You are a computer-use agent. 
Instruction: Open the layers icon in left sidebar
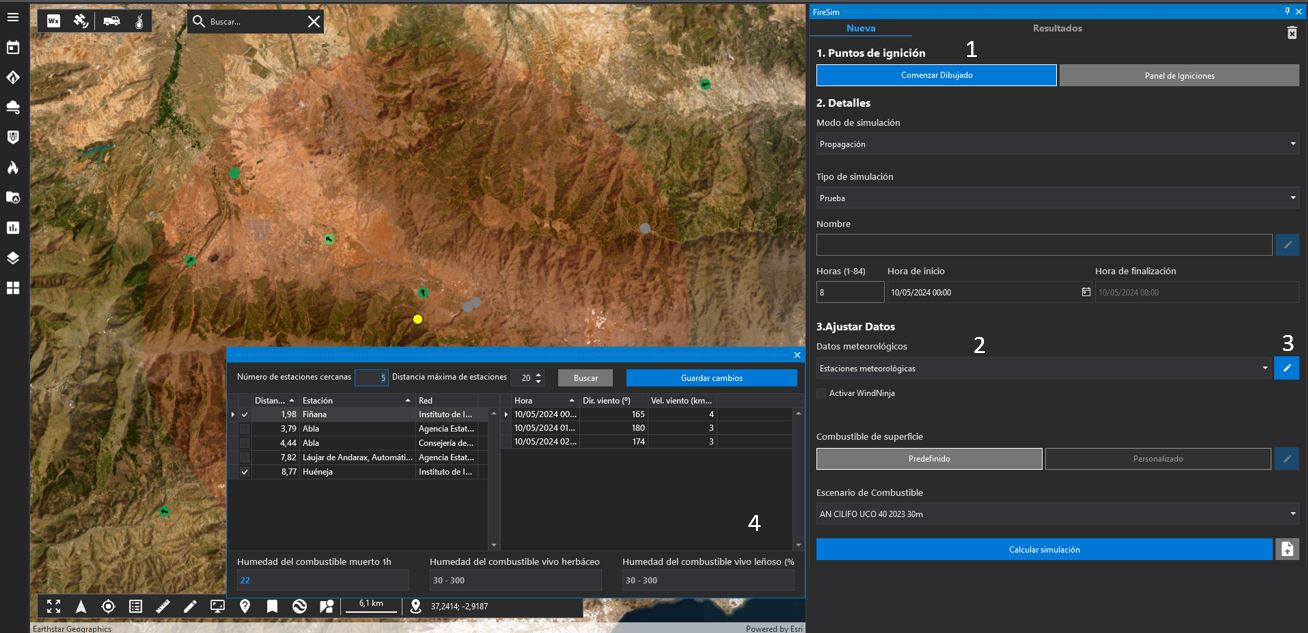[13, 258]
